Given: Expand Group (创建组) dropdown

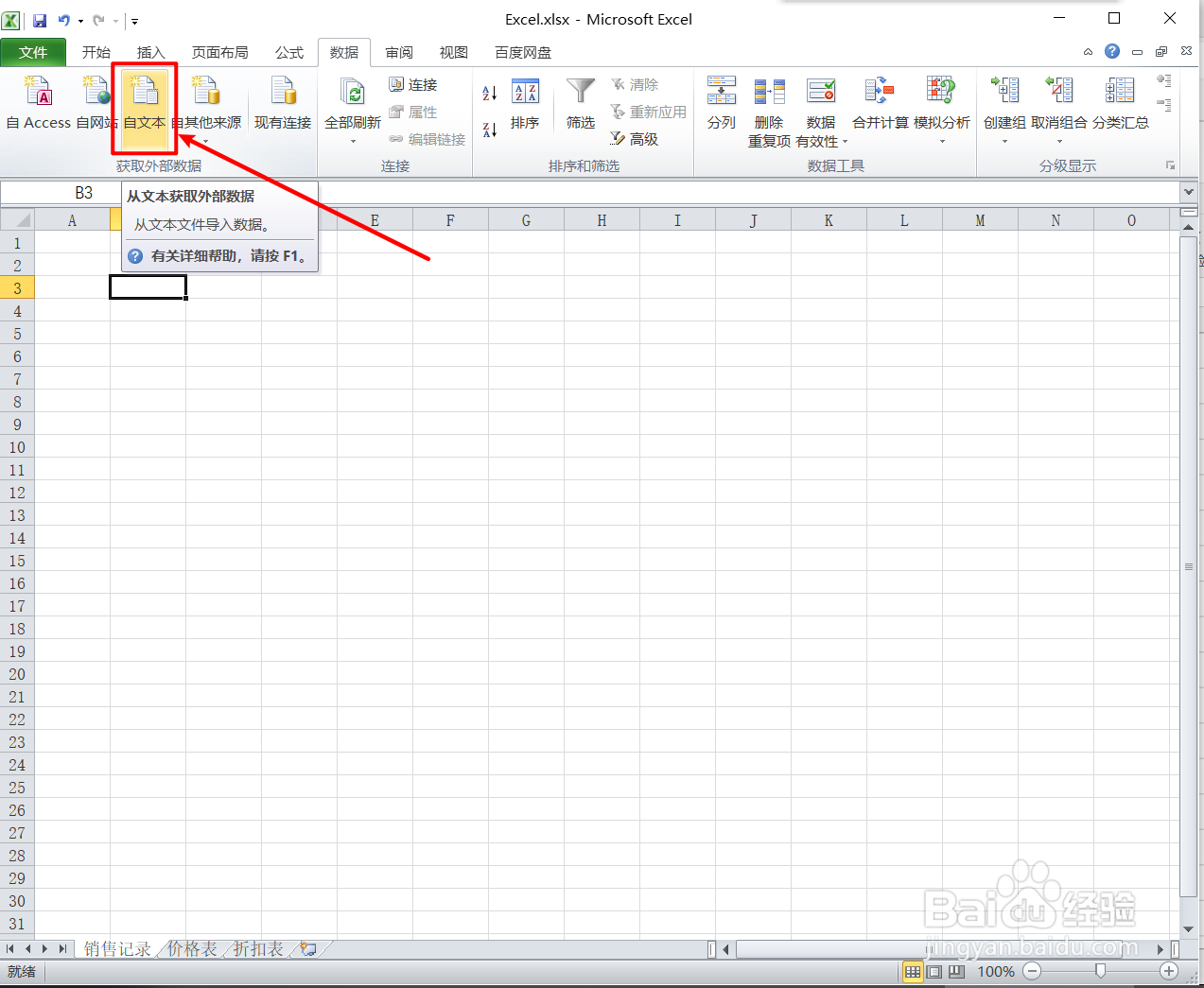Looking at the screenshot, I should (1004, 142).
